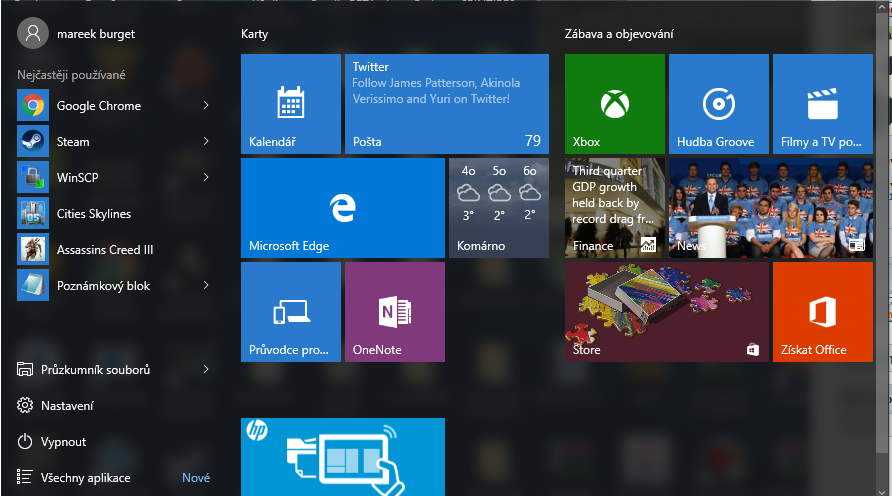The height and width of the screenshot is (496, 892).
Task: Expand Google Chrome jump list arrow
Action: click(206, 105)
